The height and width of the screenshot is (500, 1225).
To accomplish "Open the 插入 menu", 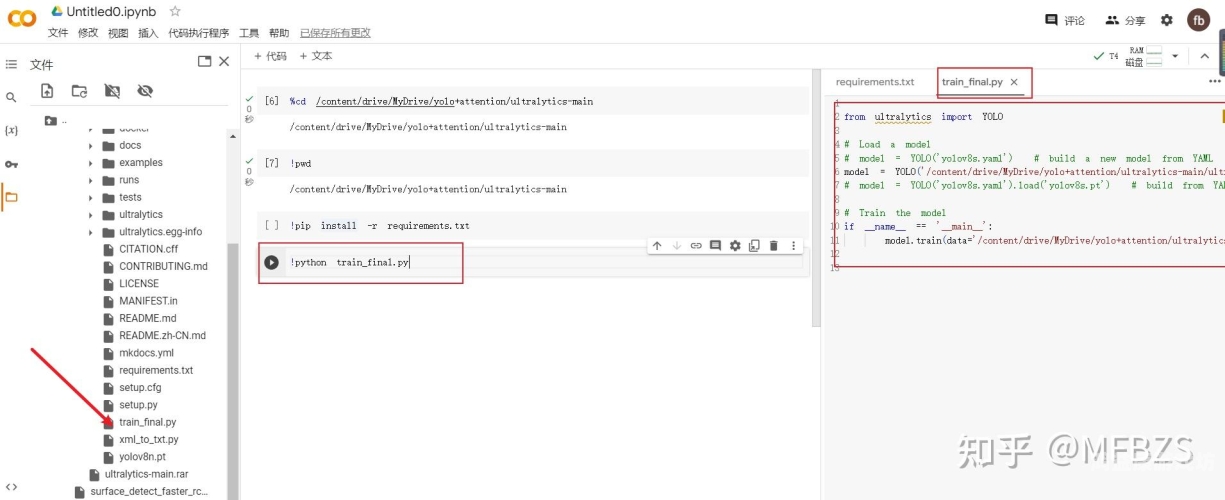I will (x=148, y=33).
